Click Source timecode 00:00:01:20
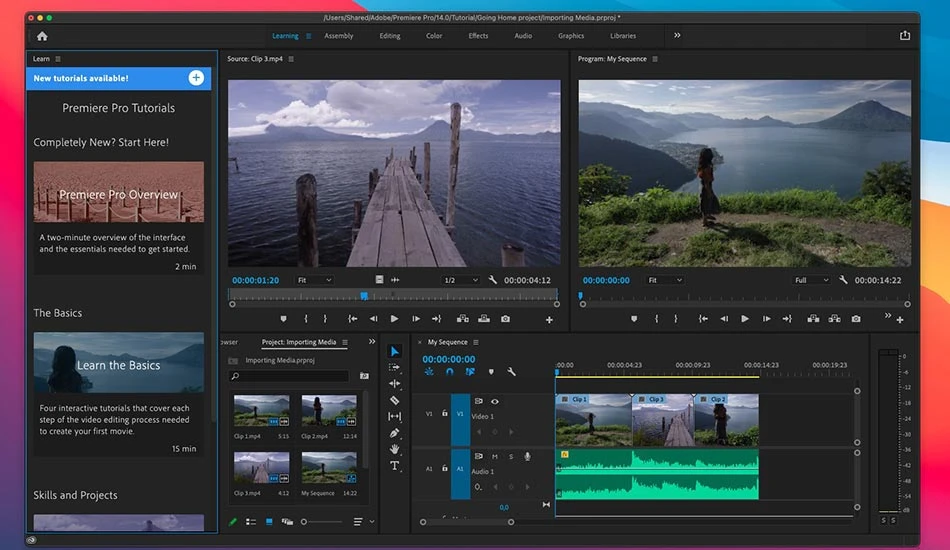 256,280
